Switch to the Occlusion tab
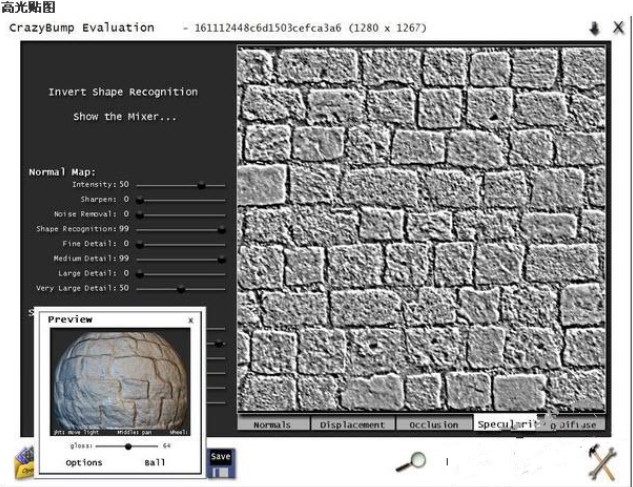The width and height of the screenshot is (633, 487). (x=434, y=424)
